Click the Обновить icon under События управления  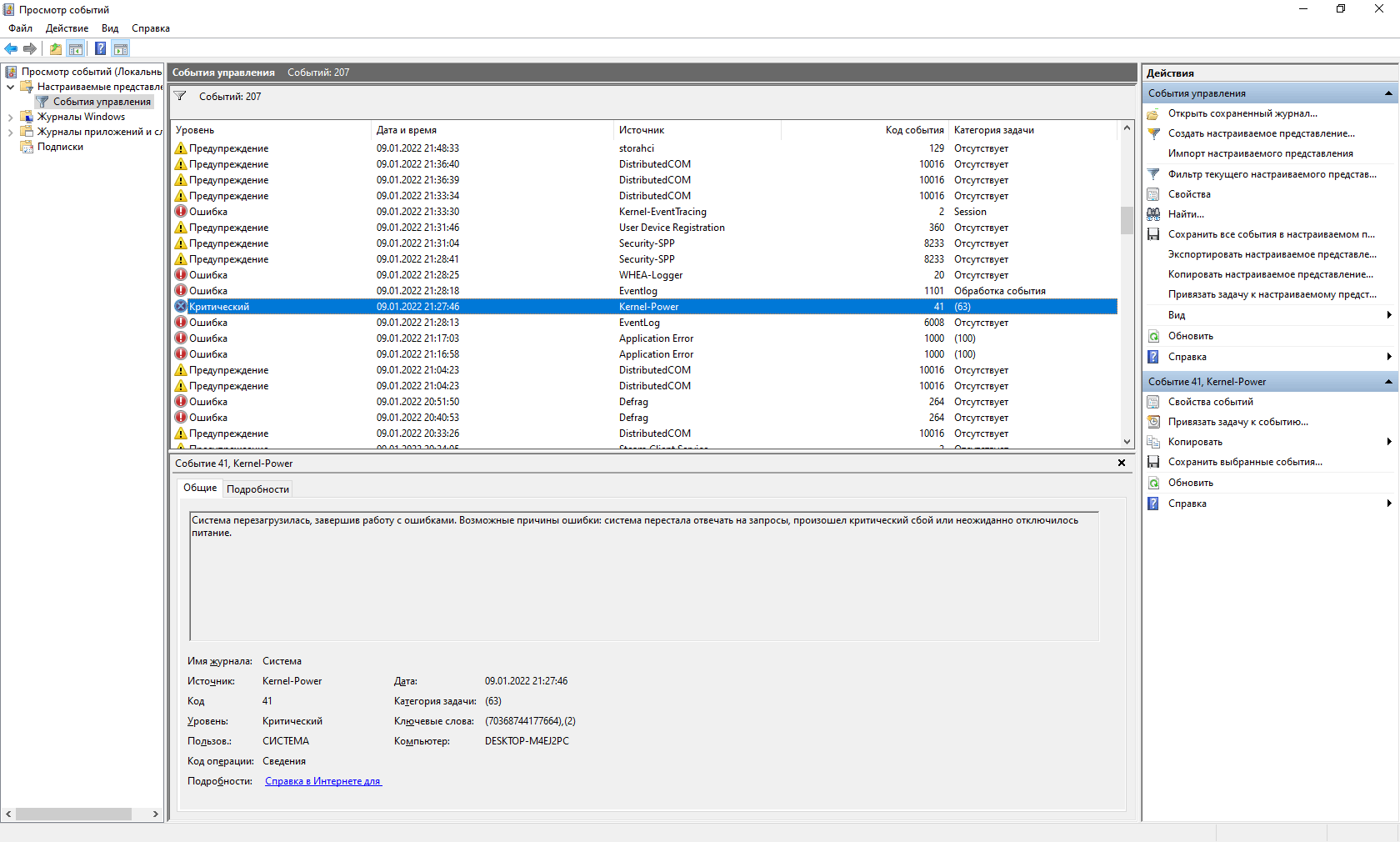point(1153,336)
